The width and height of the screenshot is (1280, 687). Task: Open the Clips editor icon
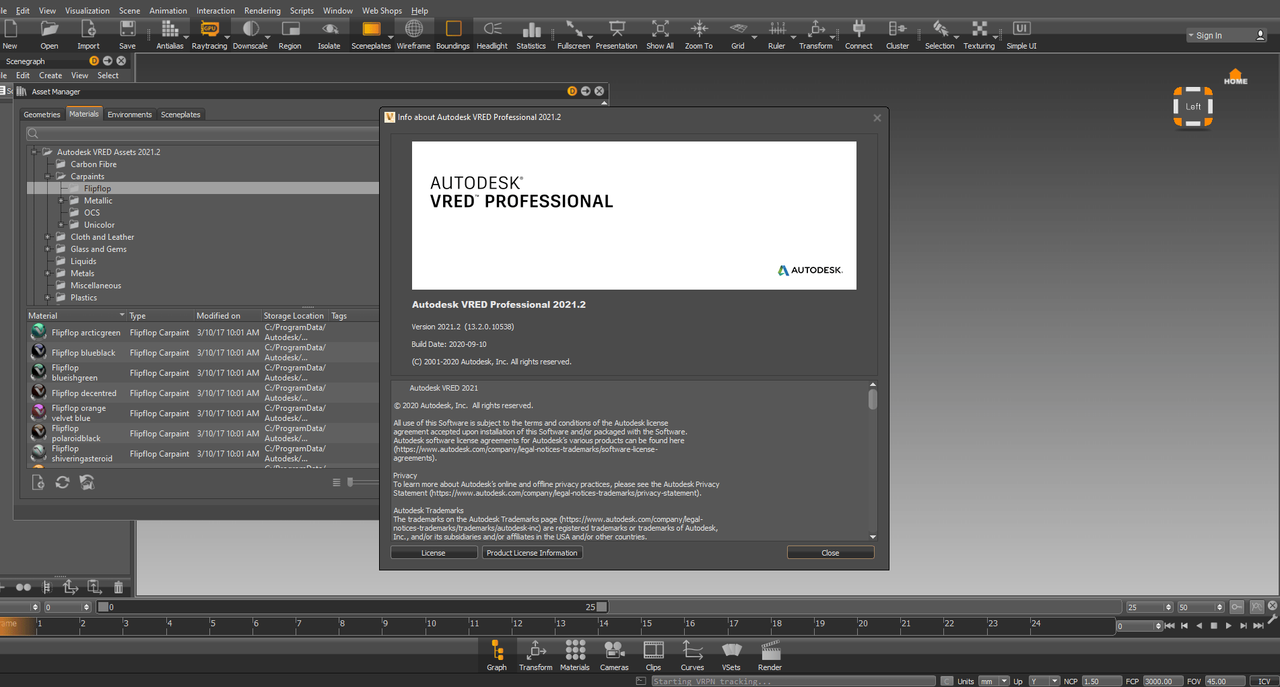coord(653,656)
